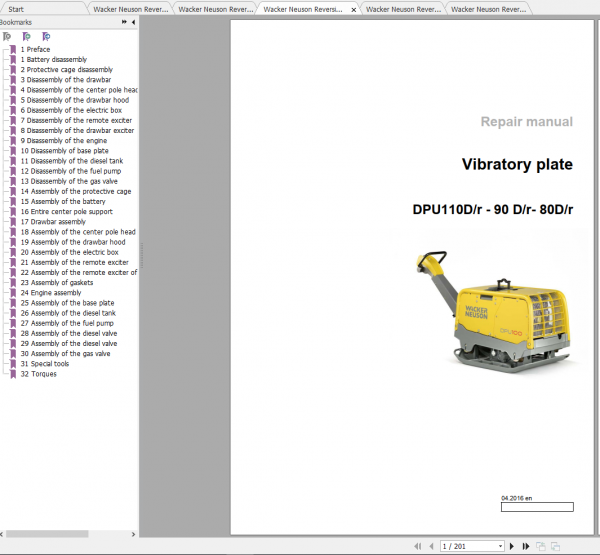Open bookmark 28 Assembly of the diesel valve
Viewport: 600px width, 555px height.
(69, 333)
